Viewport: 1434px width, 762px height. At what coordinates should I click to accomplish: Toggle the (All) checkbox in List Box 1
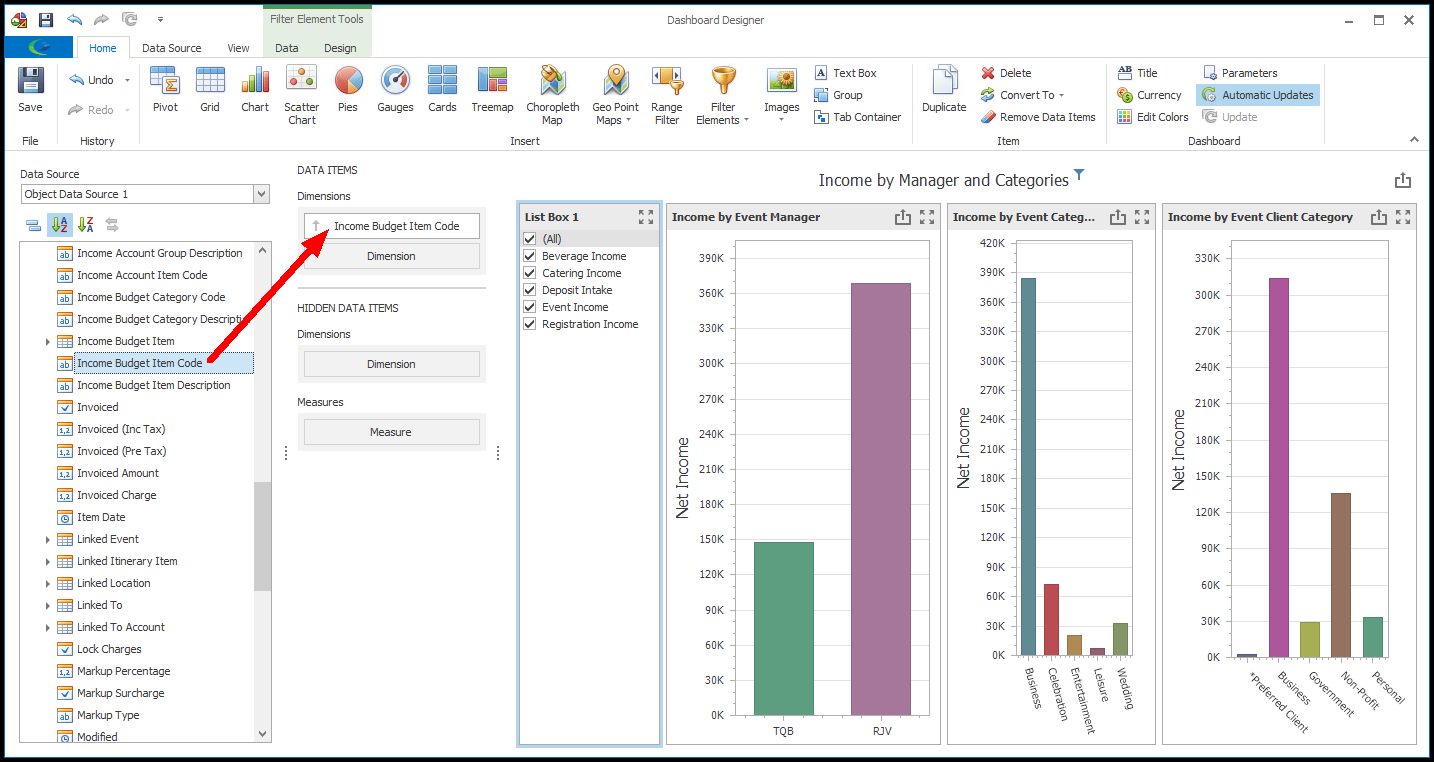[530, 239]
